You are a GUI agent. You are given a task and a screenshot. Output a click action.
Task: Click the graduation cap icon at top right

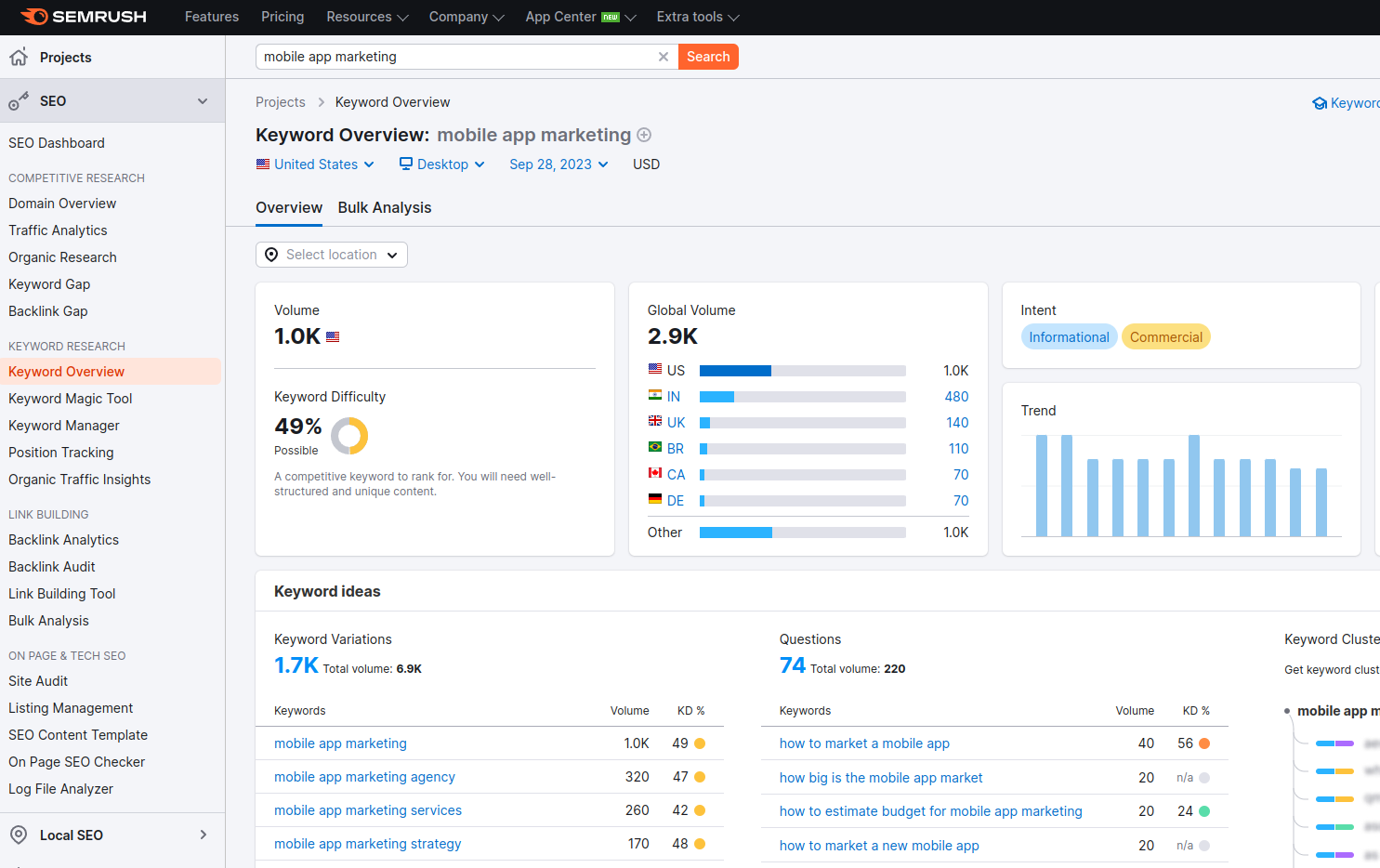tap(1319, 103)
